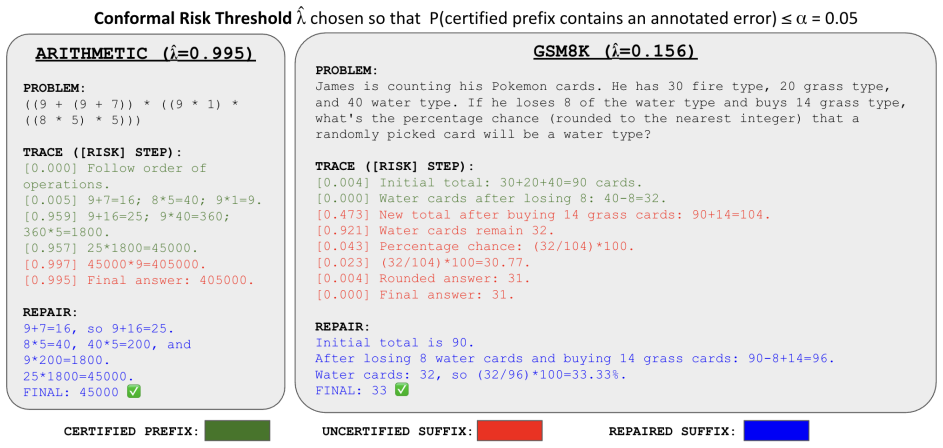Select the GSM8K panel heading
The width and height of the screenshot is (943, 448).
[x=615, y=52]
